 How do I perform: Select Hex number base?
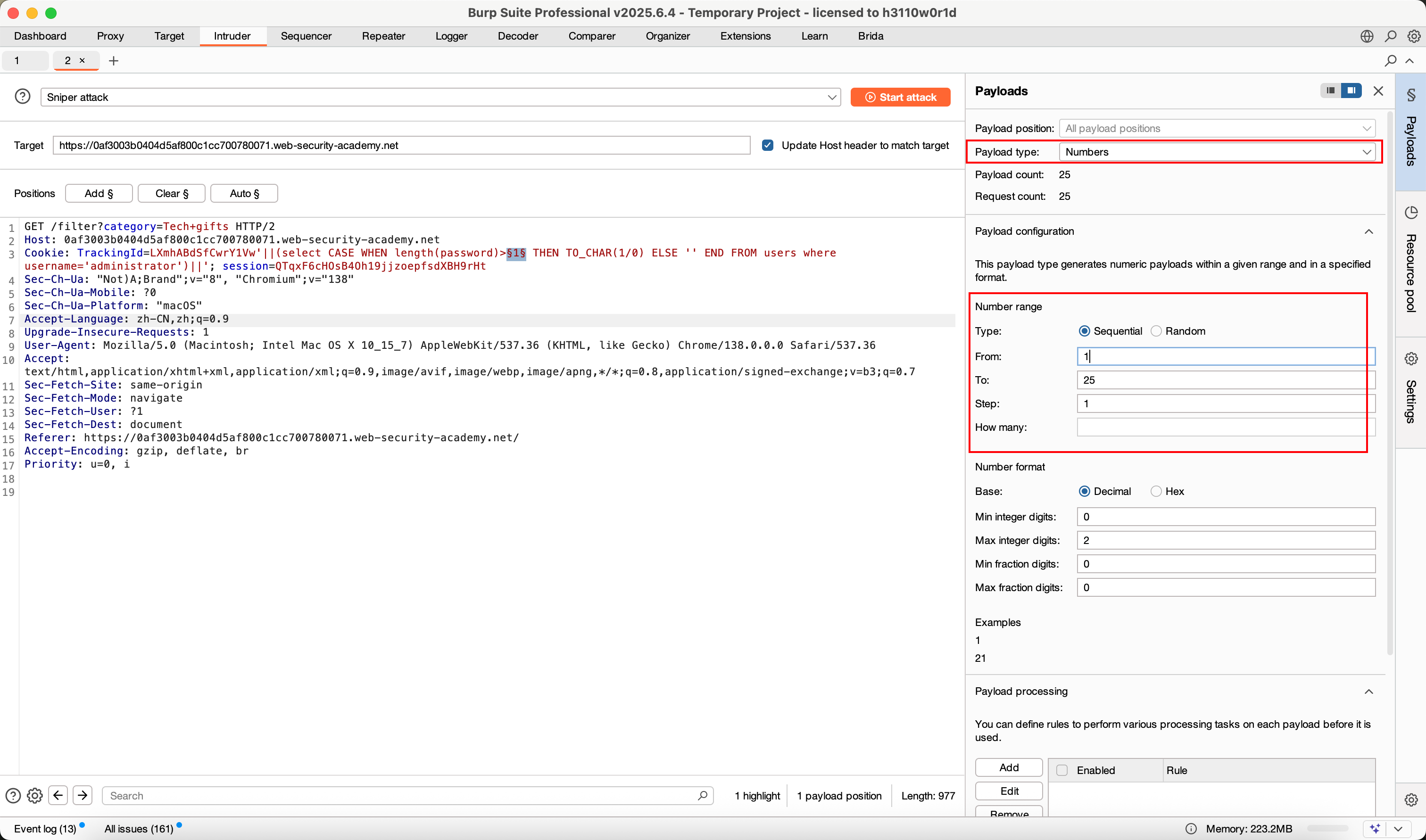(x=1156, y=491)
